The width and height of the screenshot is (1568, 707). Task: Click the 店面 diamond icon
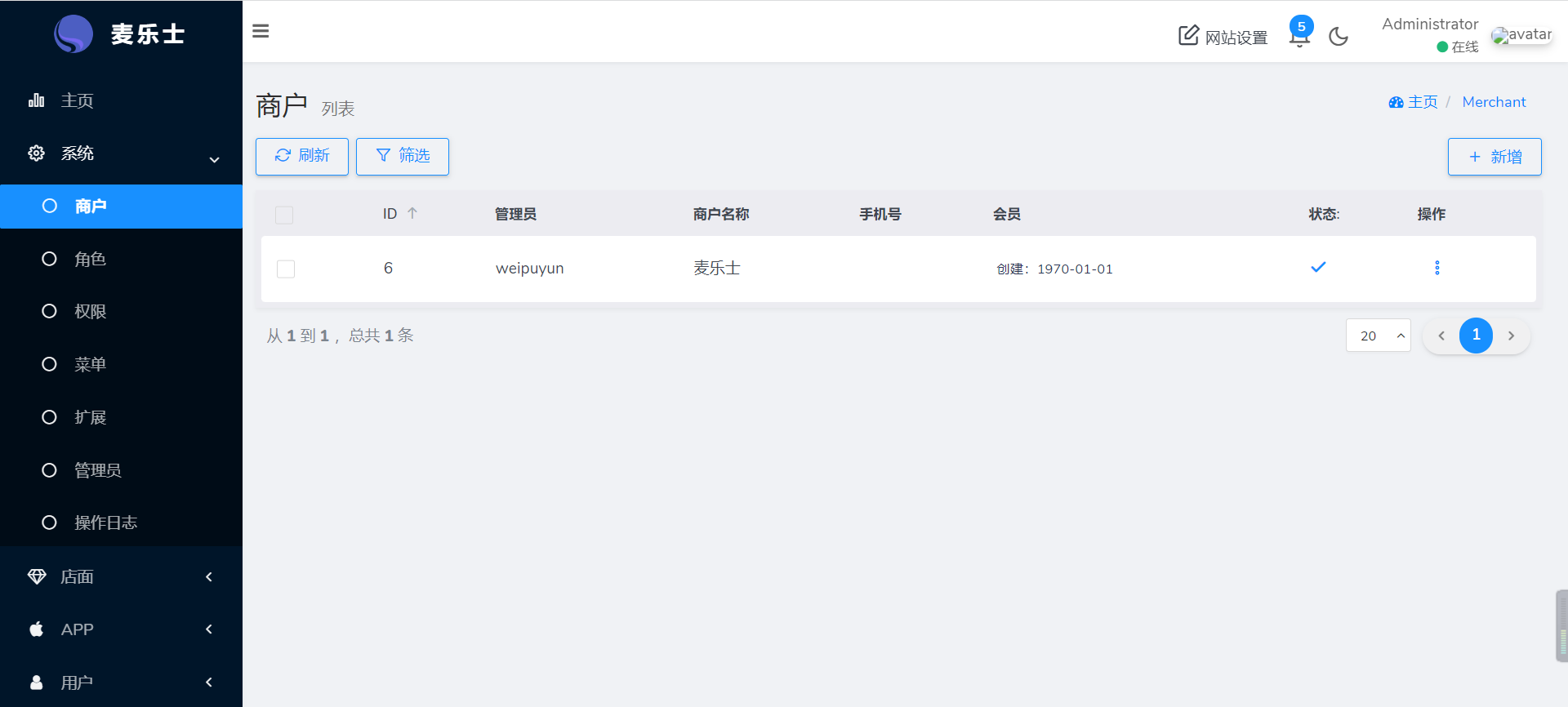37,576
